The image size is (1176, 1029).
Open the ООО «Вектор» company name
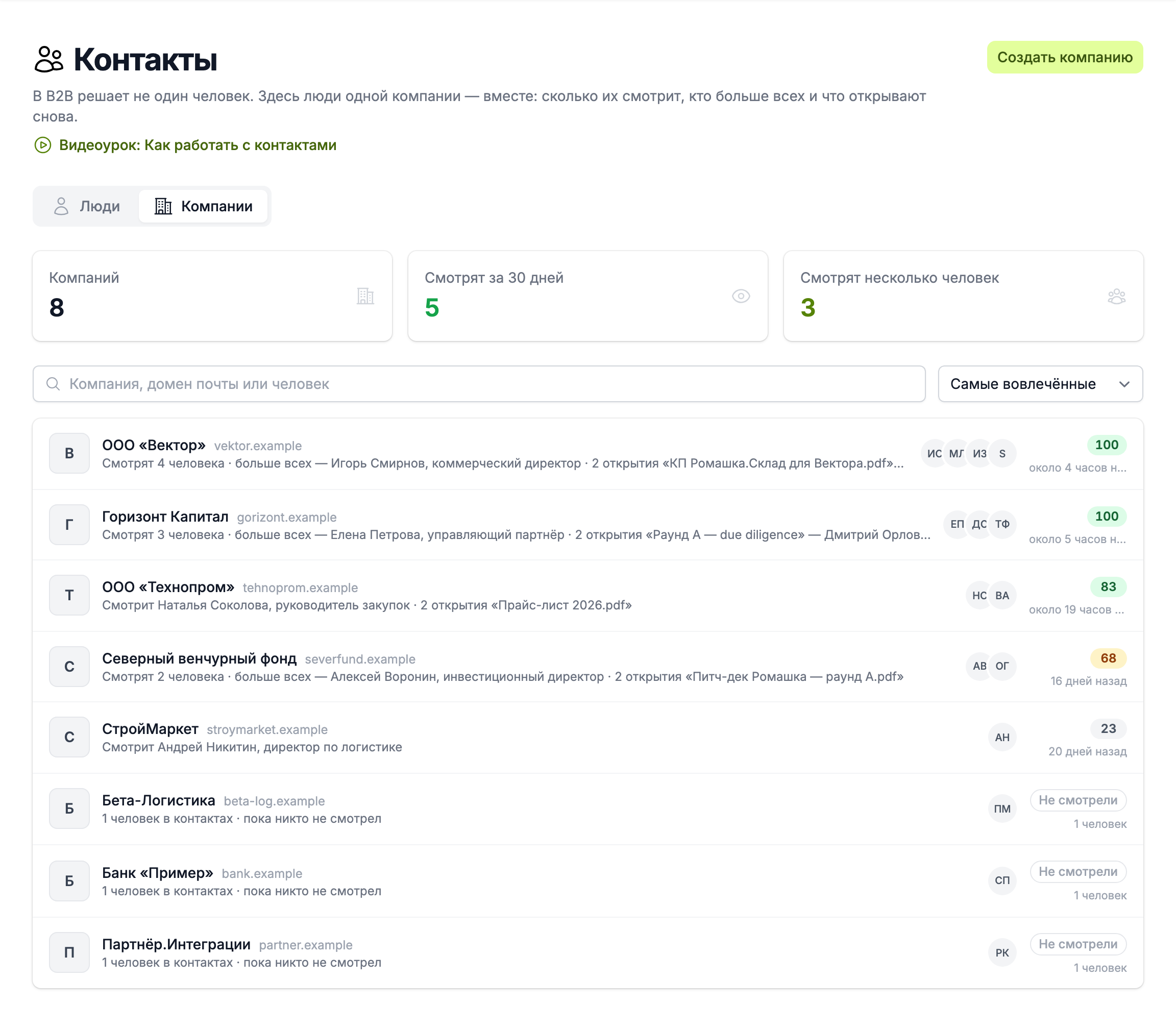click(153, 445)
